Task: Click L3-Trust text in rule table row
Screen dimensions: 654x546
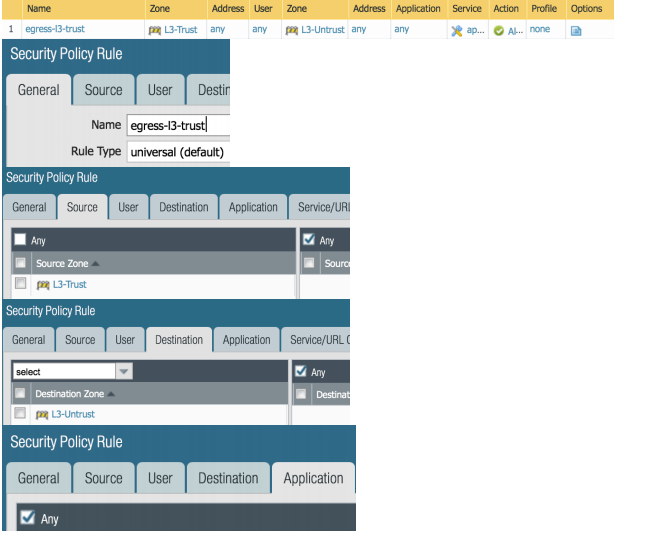Action: pos(181,30)
